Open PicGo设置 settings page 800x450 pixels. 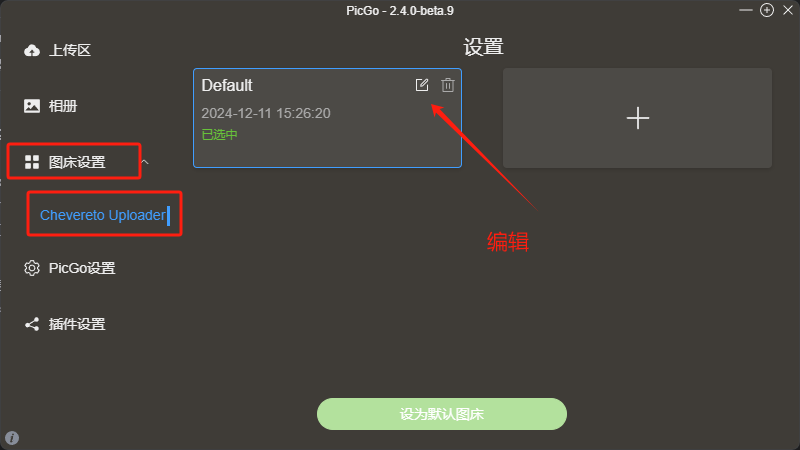coord(82,268)
